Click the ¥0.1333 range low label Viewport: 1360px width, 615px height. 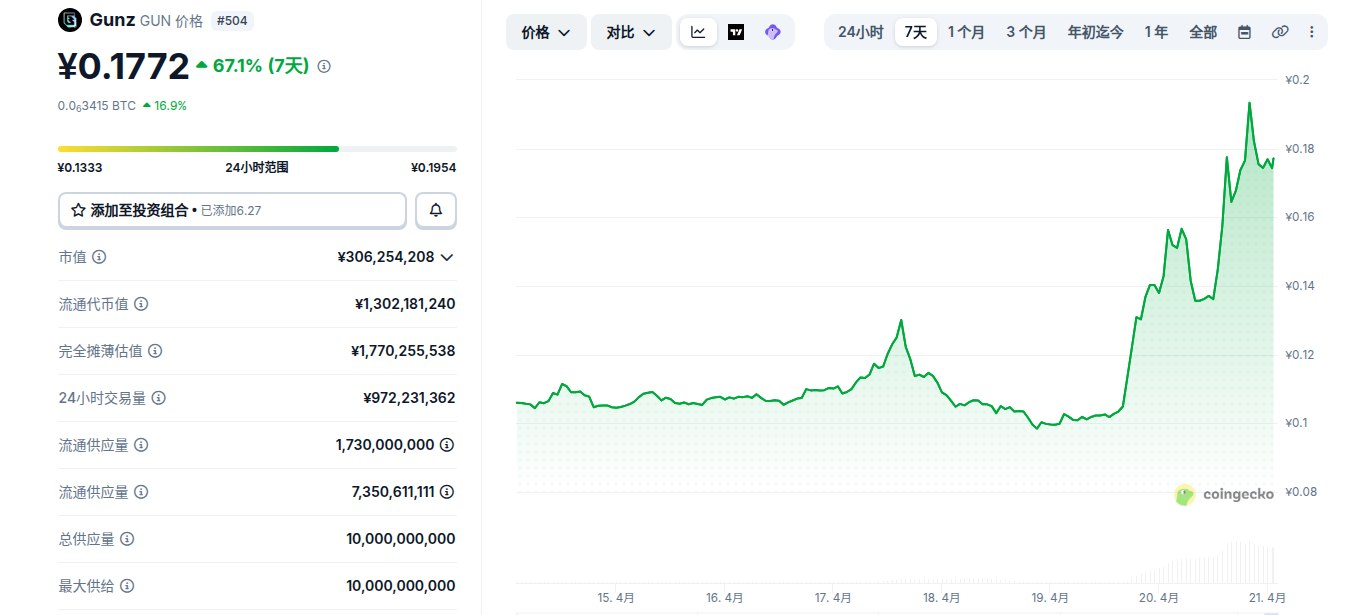[80, 168]
